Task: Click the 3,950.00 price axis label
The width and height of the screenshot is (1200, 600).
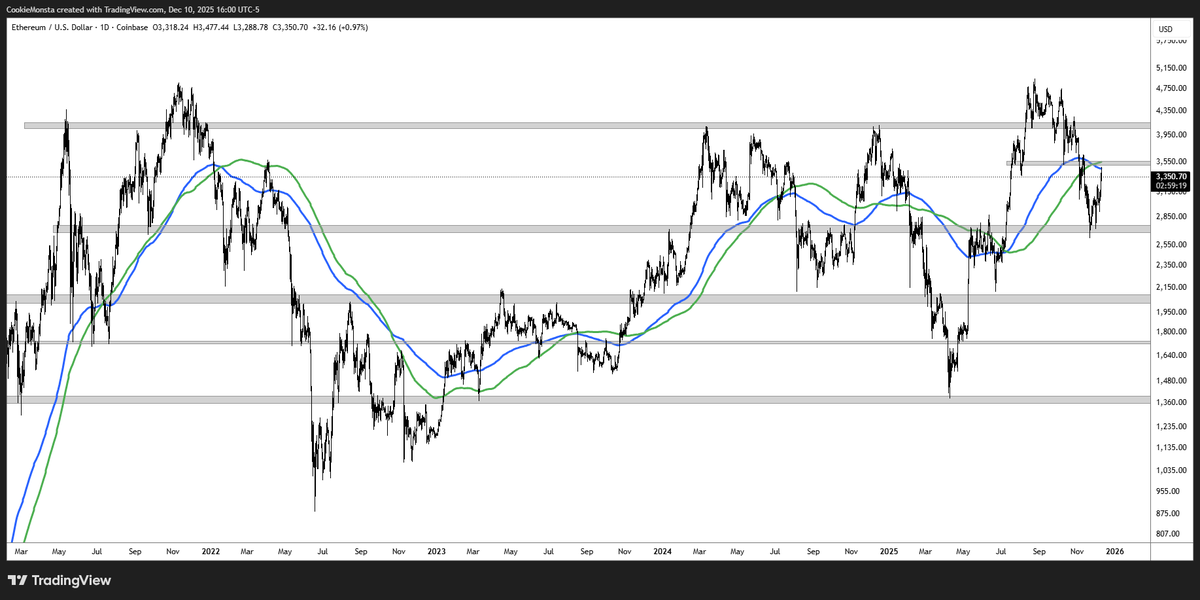Action: 1170,135
